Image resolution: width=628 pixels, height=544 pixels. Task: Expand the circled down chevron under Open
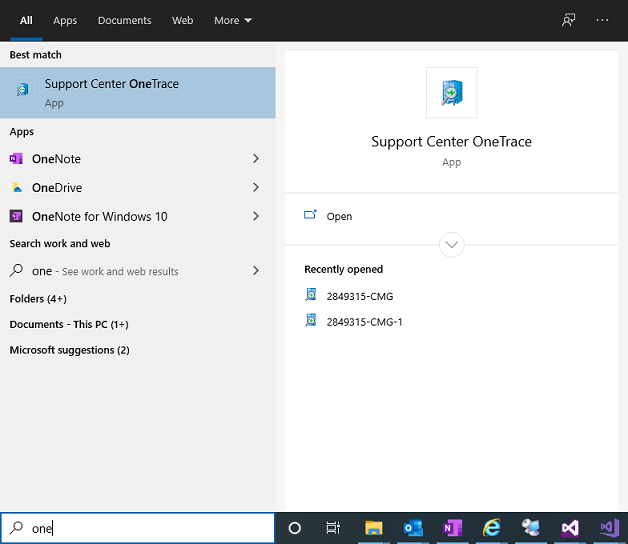451,244
